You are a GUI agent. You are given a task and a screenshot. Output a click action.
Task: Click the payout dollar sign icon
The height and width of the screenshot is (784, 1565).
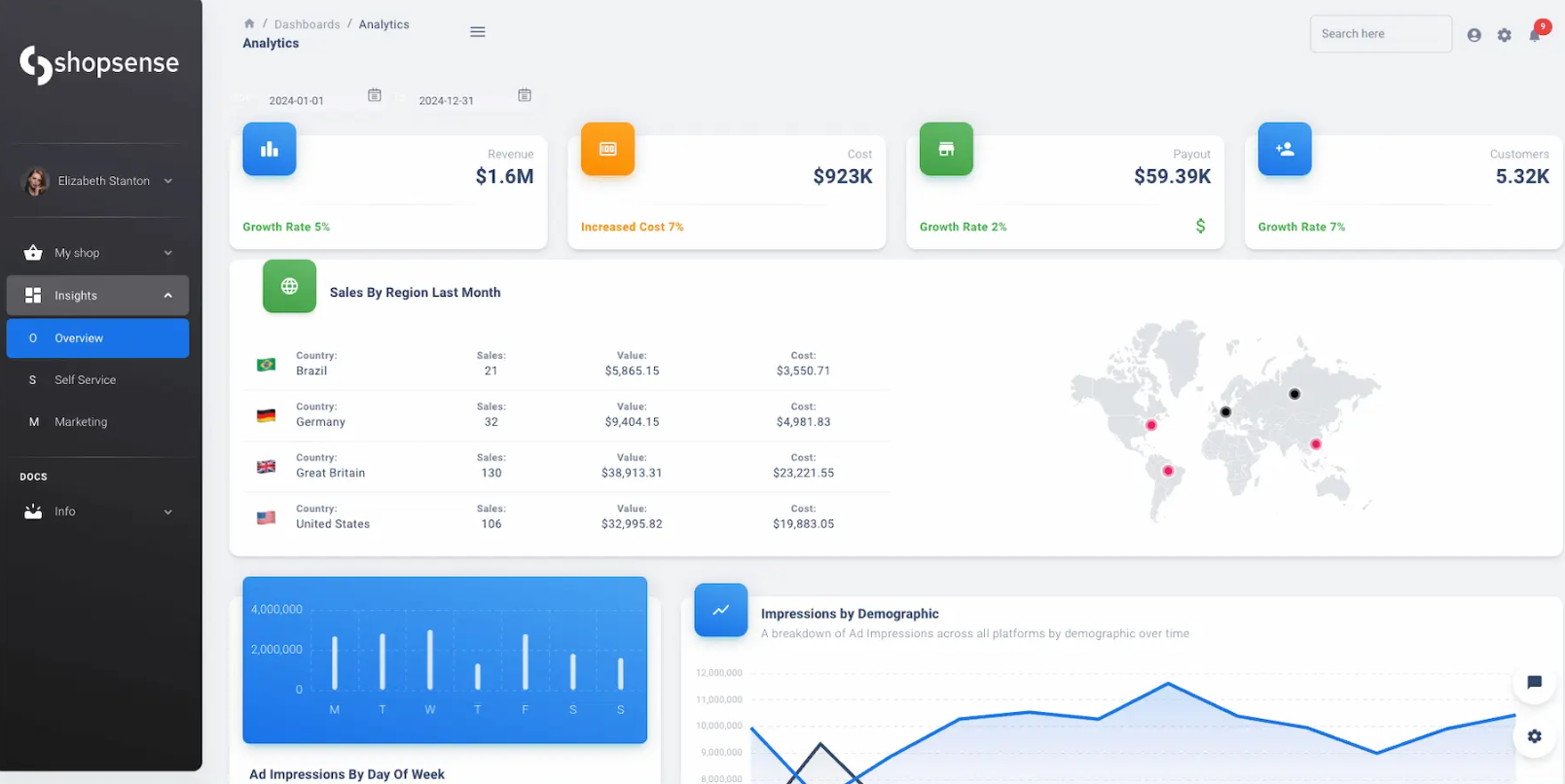point(1200,226)
